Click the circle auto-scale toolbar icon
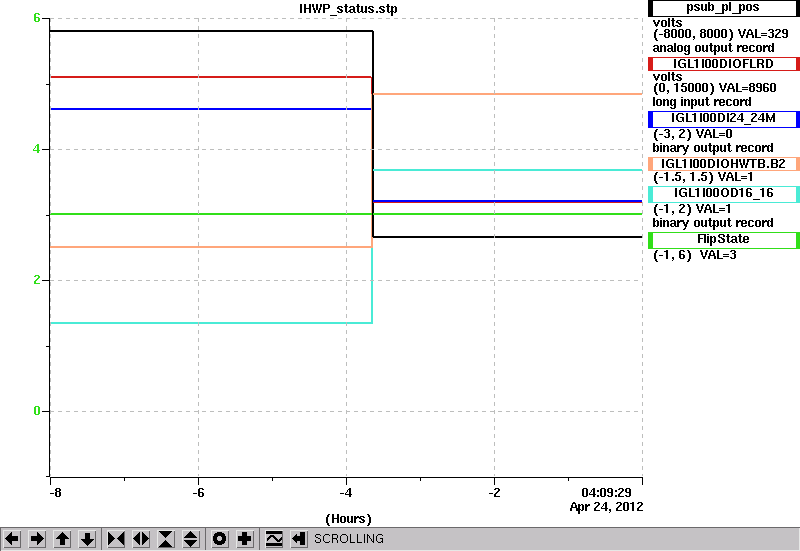This screenshot has width=800, height=551. (219, 539)
